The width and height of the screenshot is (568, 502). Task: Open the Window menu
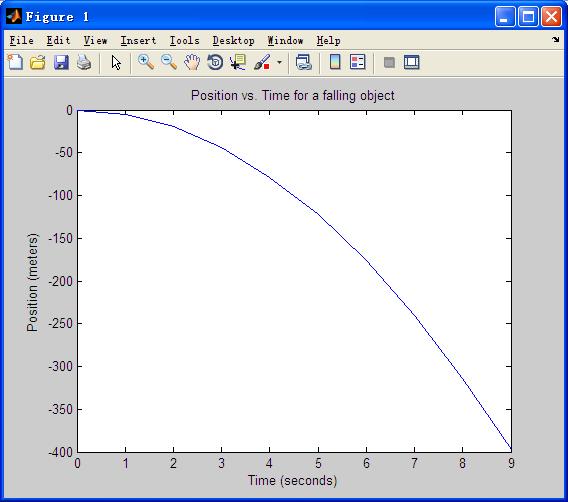tap(285, 40)
